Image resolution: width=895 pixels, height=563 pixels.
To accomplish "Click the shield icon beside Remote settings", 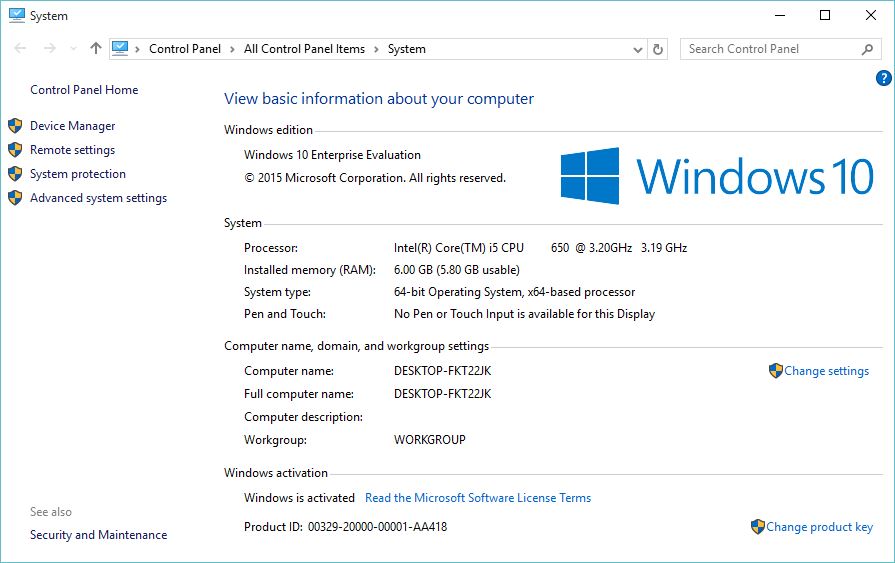I will [x=15, y=150].
